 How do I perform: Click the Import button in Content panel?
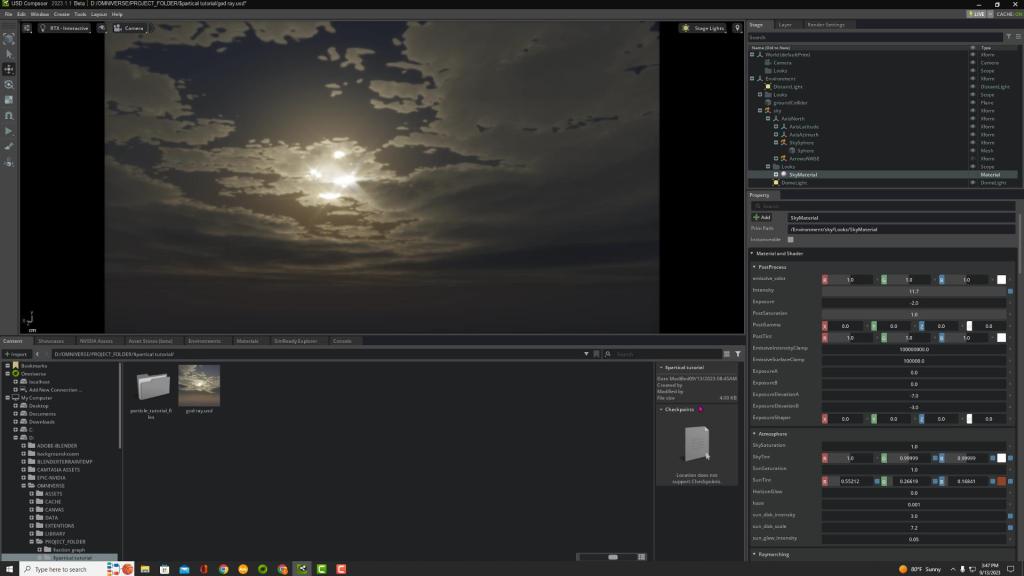click(x=17, y=354)
